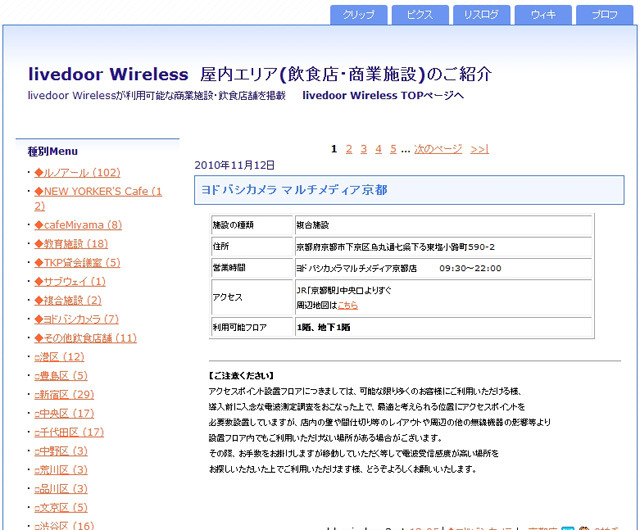Click the 1階、地下1階 floor value
The image size is (640, 530).
323,327
